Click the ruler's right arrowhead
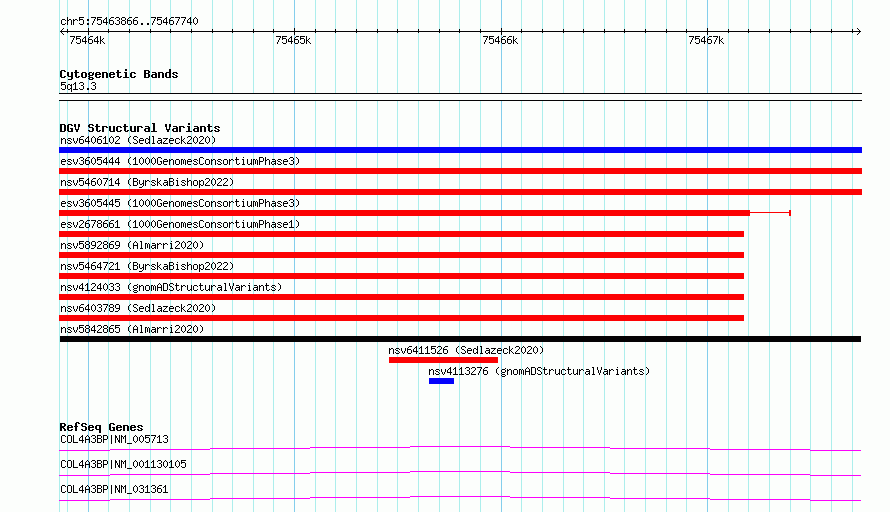Screen dimensions: 890x512 point(858,32)
